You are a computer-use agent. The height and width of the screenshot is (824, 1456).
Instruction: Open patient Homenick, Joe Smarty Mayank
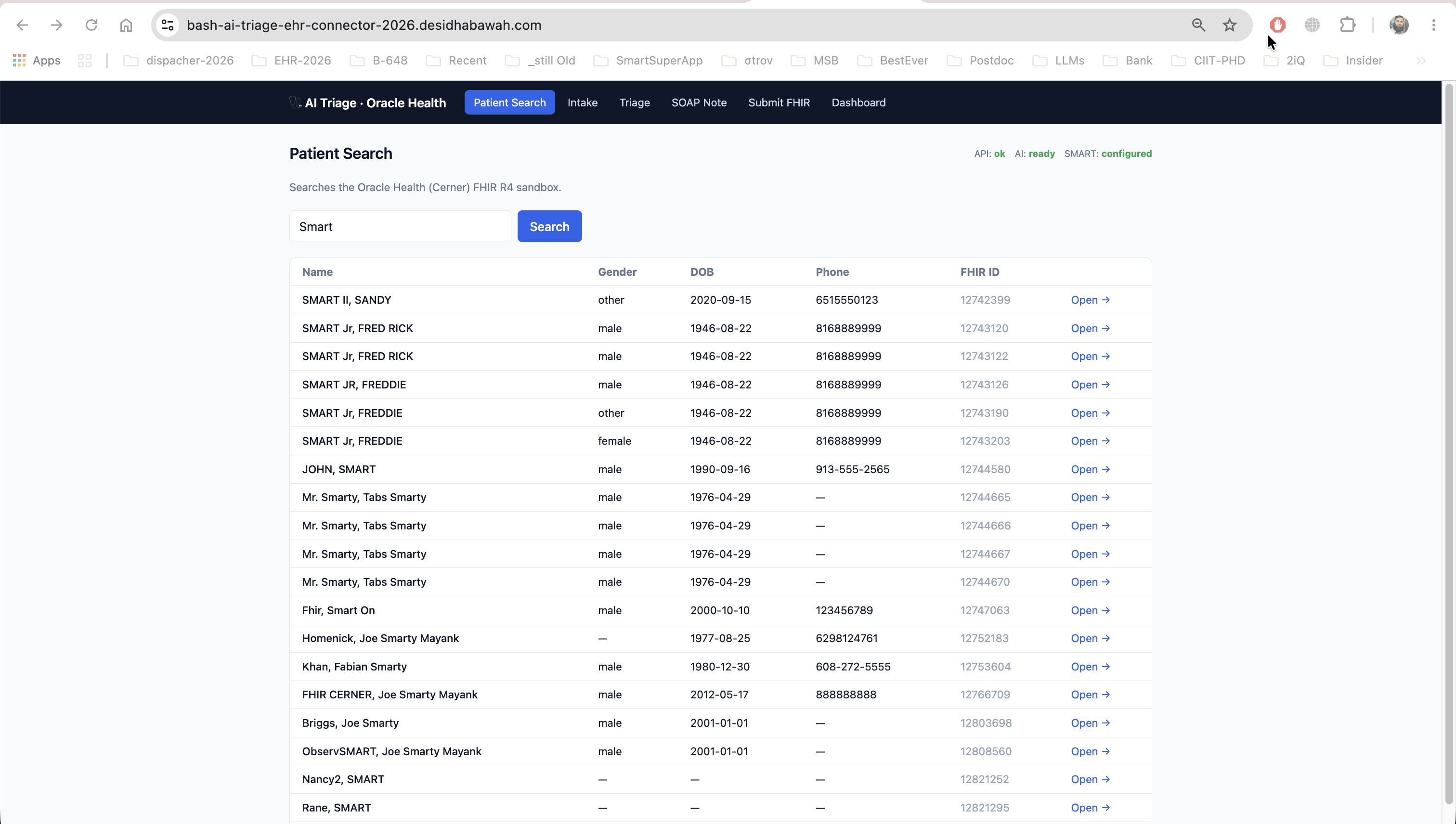1090,638
